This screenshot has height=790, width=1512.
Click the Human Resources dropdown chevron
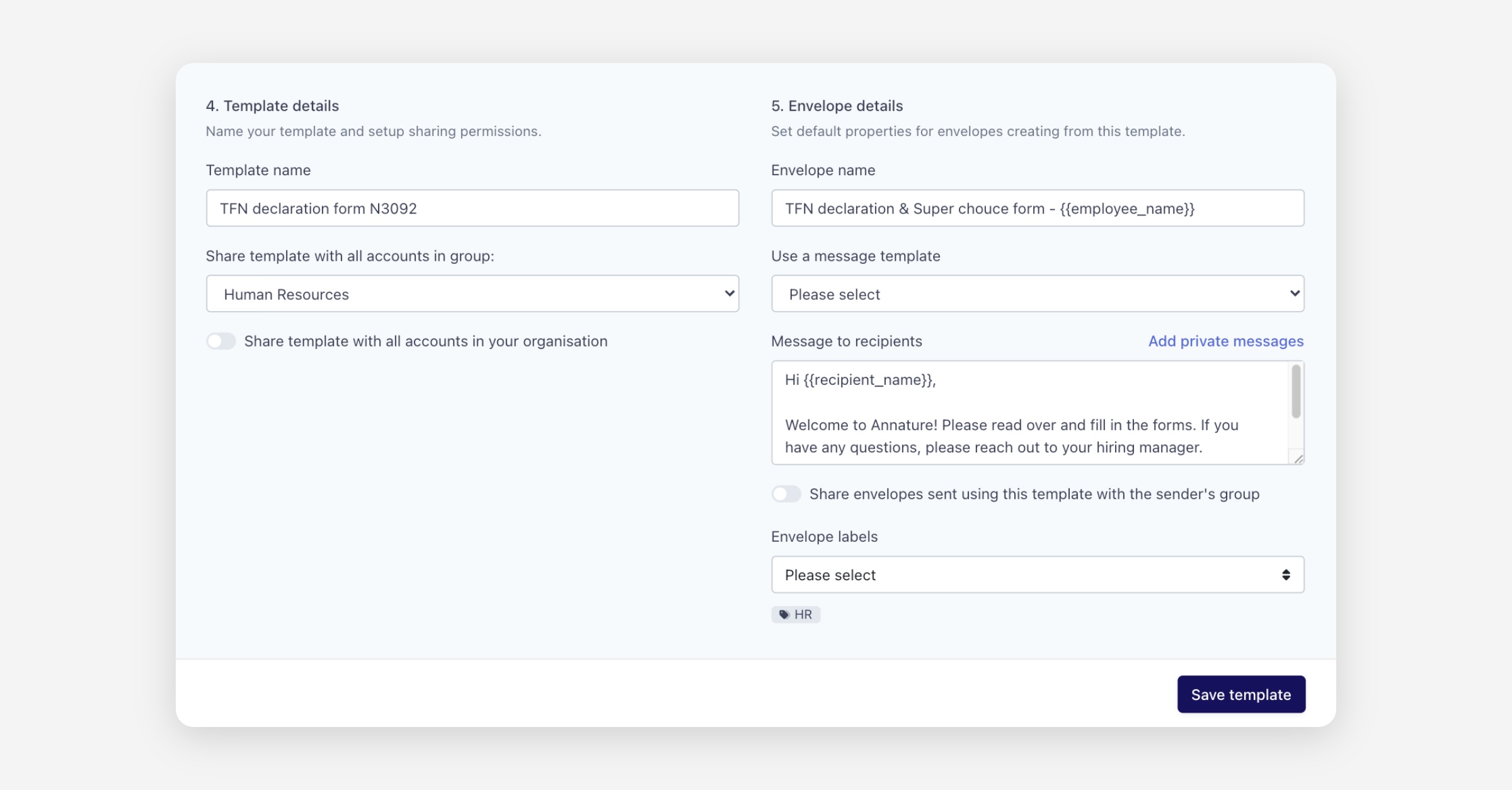729,294
